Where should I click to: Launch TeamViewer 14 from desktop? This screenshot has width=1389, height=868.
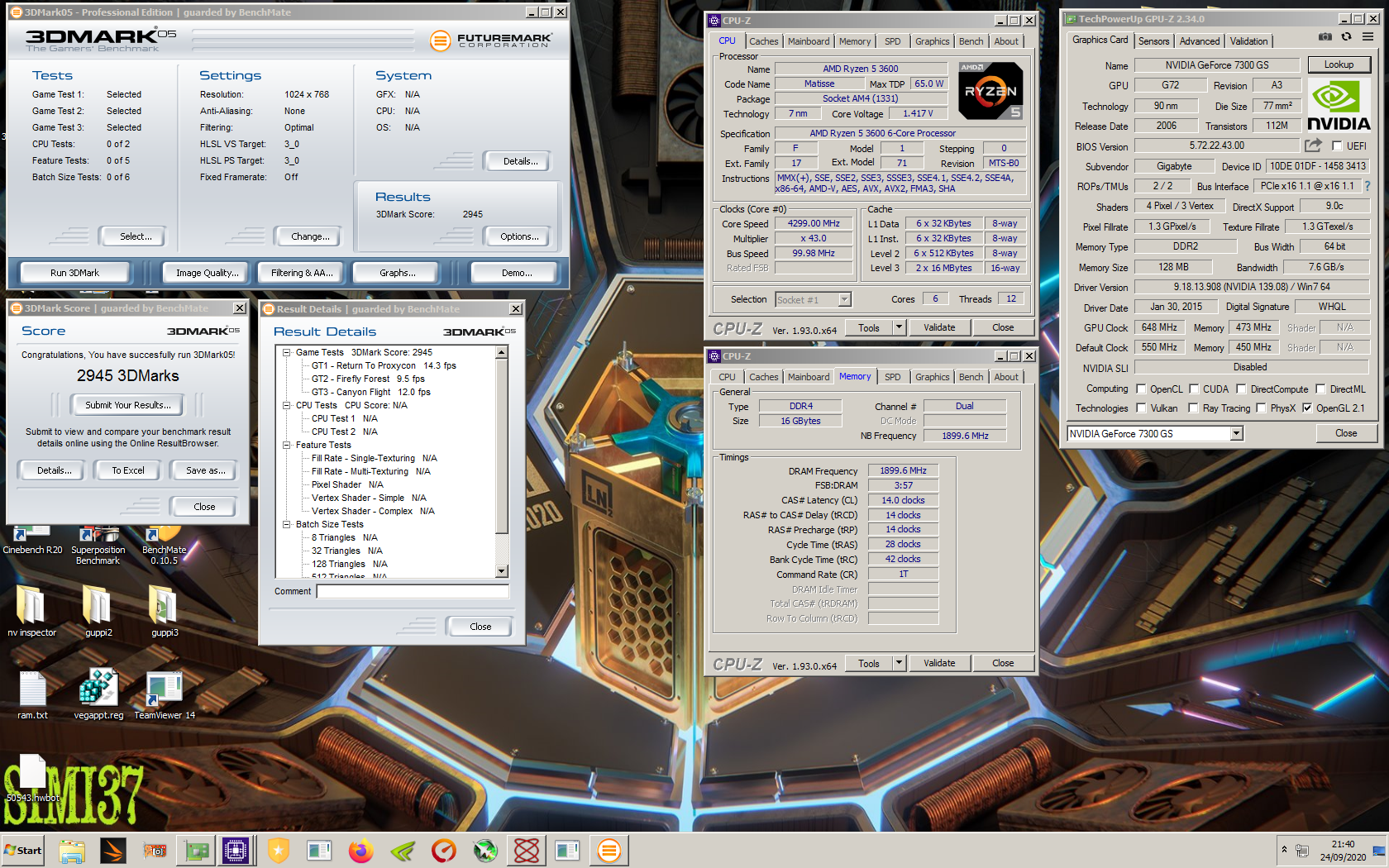165,694
